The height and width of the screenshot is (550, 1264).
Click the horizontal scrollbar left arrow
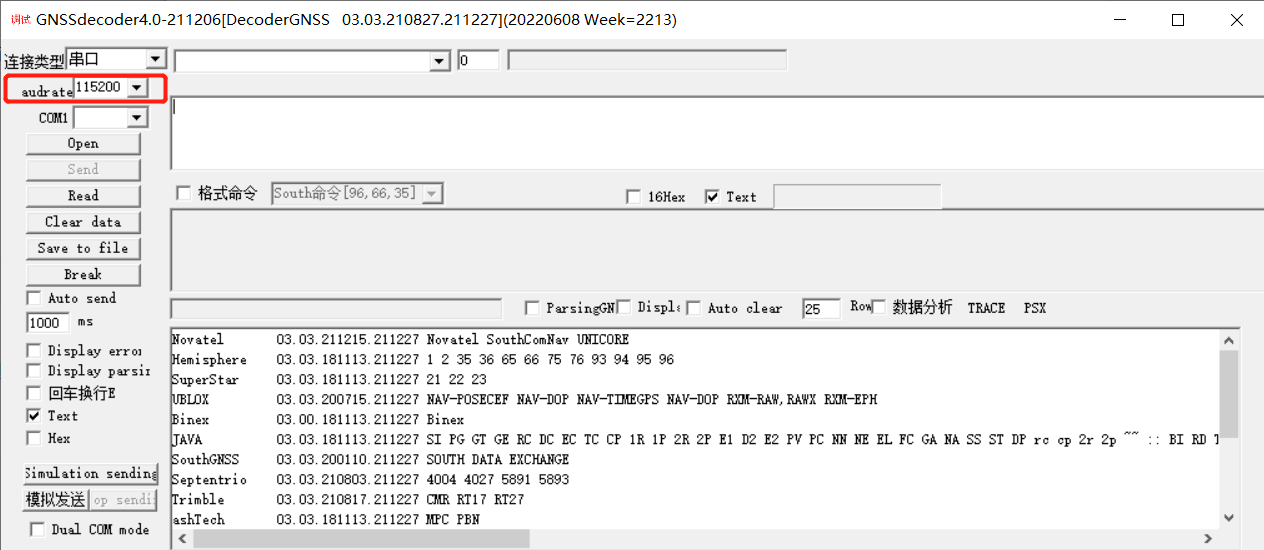[x=182, y=539]
